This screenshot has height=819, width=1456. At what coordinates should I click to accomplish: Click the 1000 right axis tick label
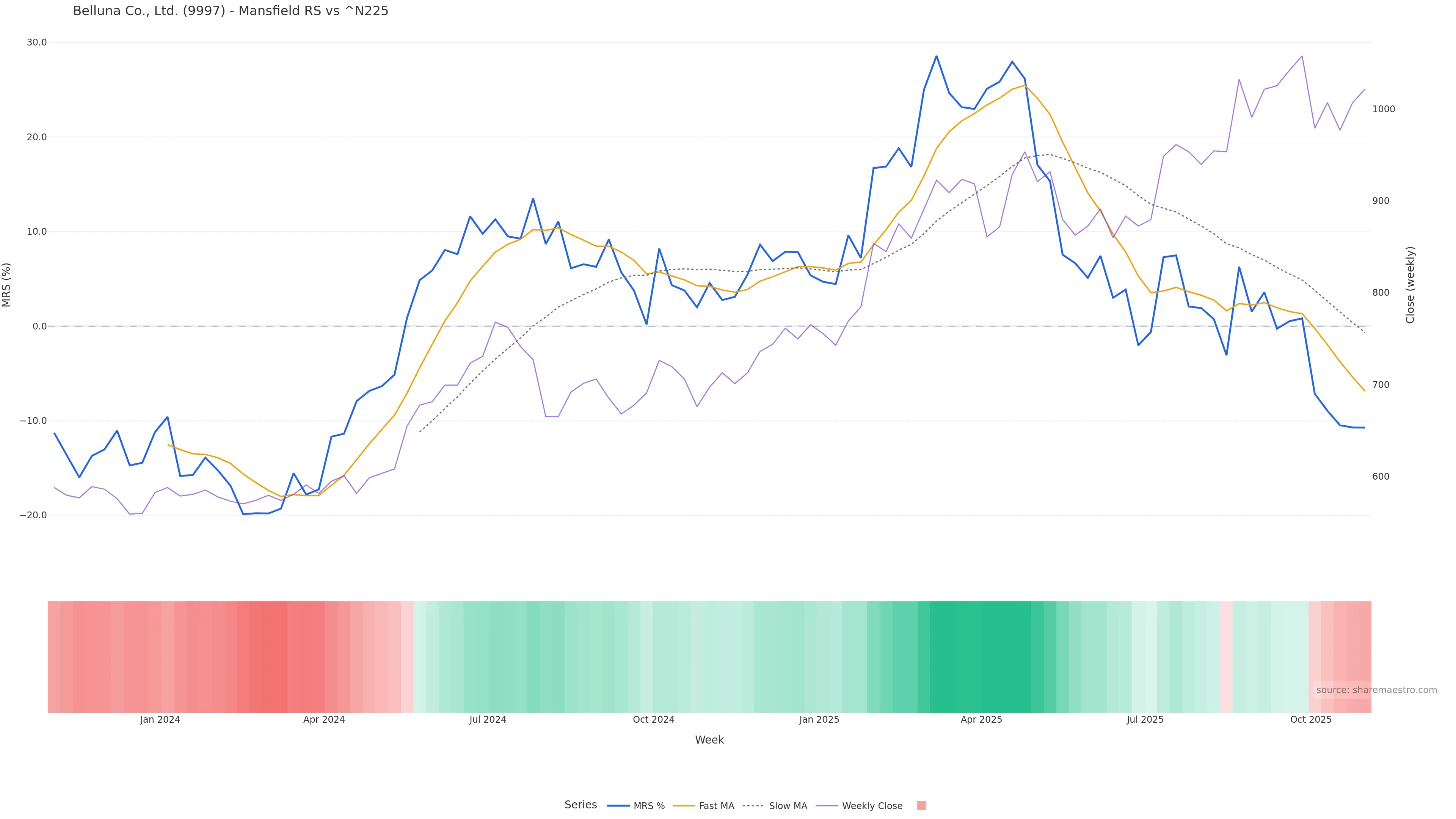click(x=1383, y=109)
